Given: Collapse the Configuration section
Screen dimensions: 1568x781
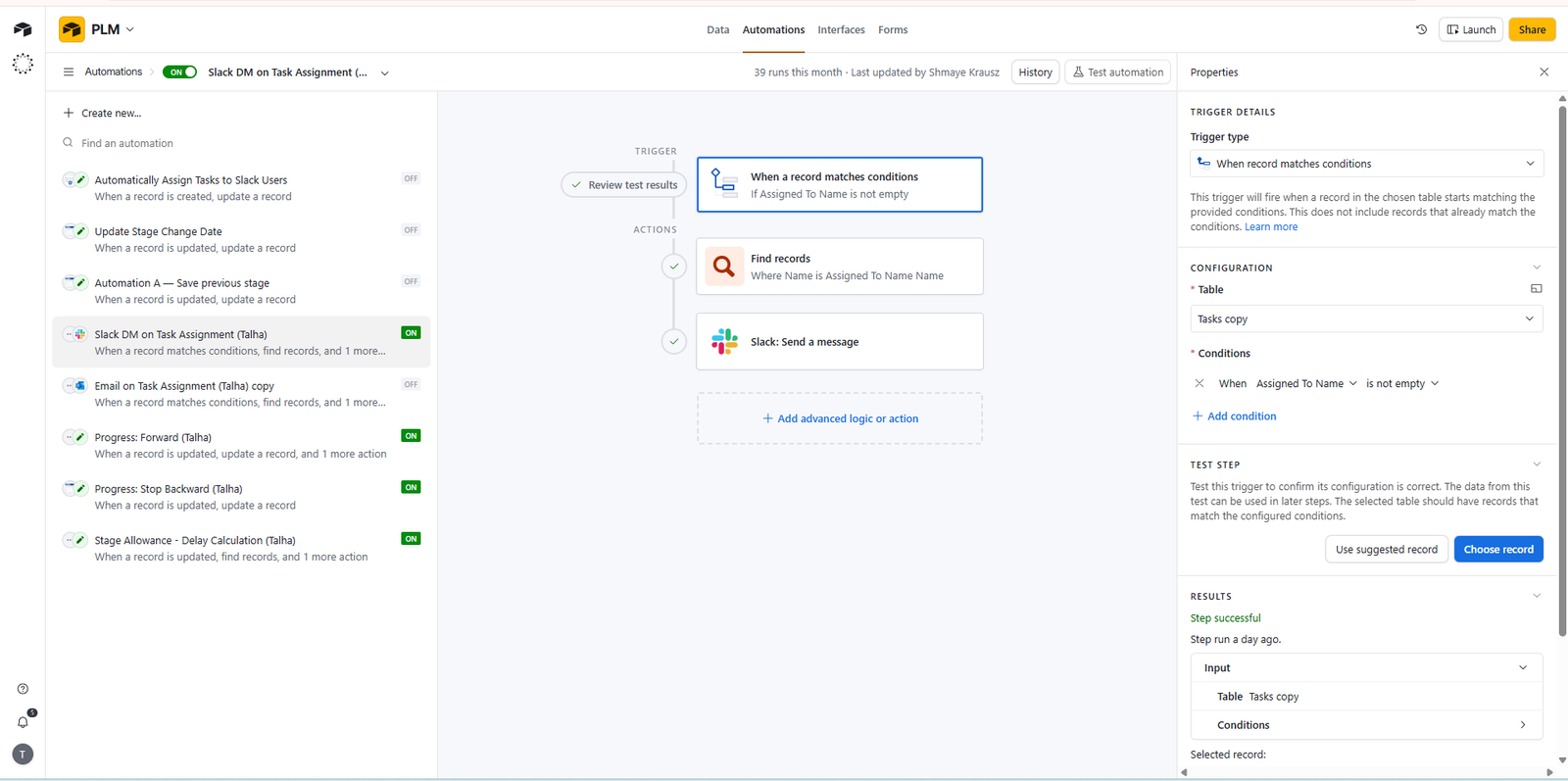Looking at the screenshot, I should click(x=1536, y=268).
